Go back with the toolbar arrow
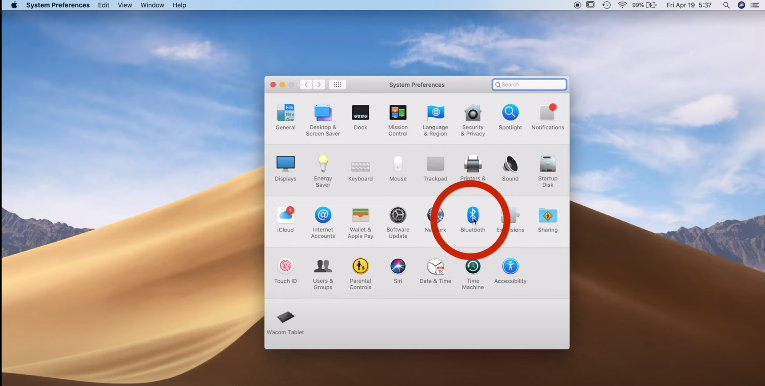The image size is (765, 386). [x=306, y=84]
